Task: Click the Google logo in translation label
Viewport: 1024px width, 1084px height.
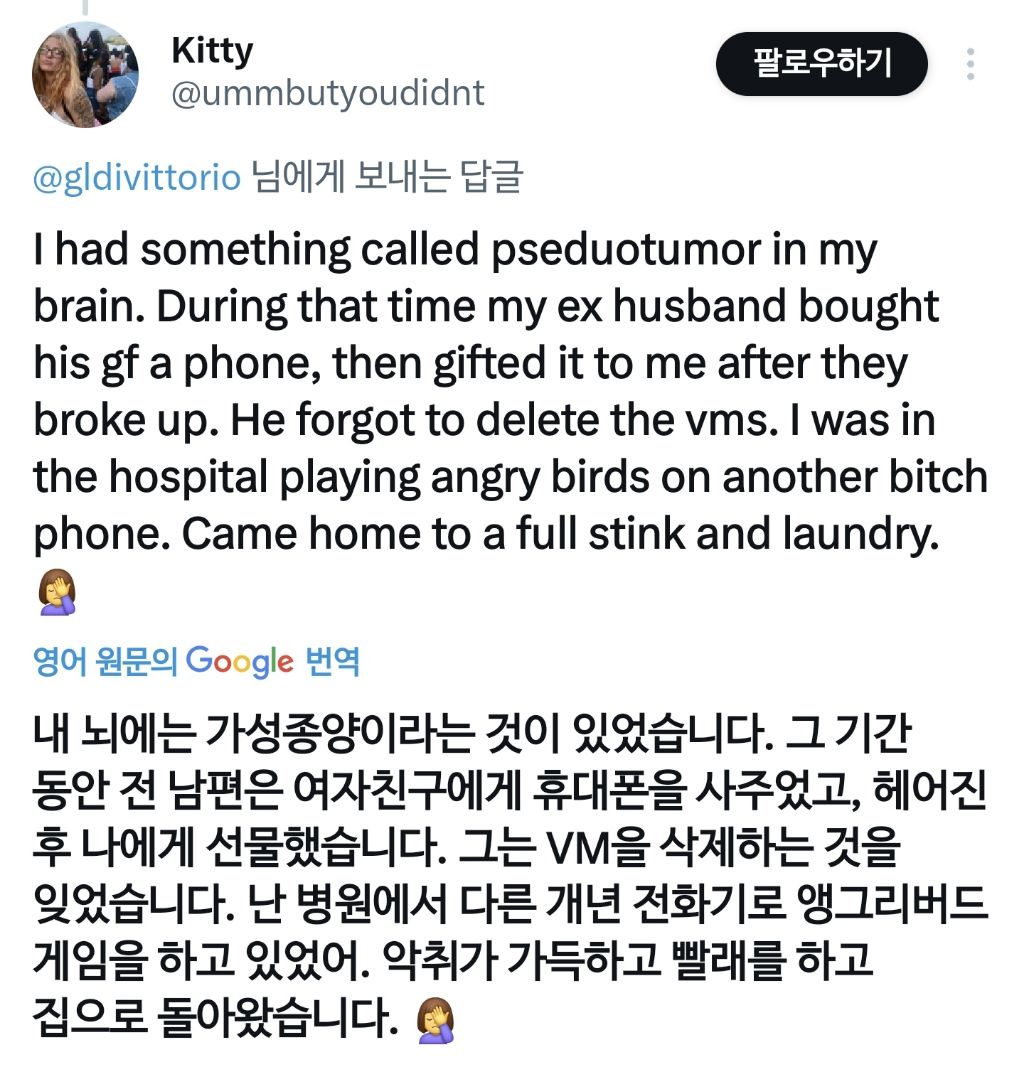Action: pyautogui.click(x=240, y=661)
